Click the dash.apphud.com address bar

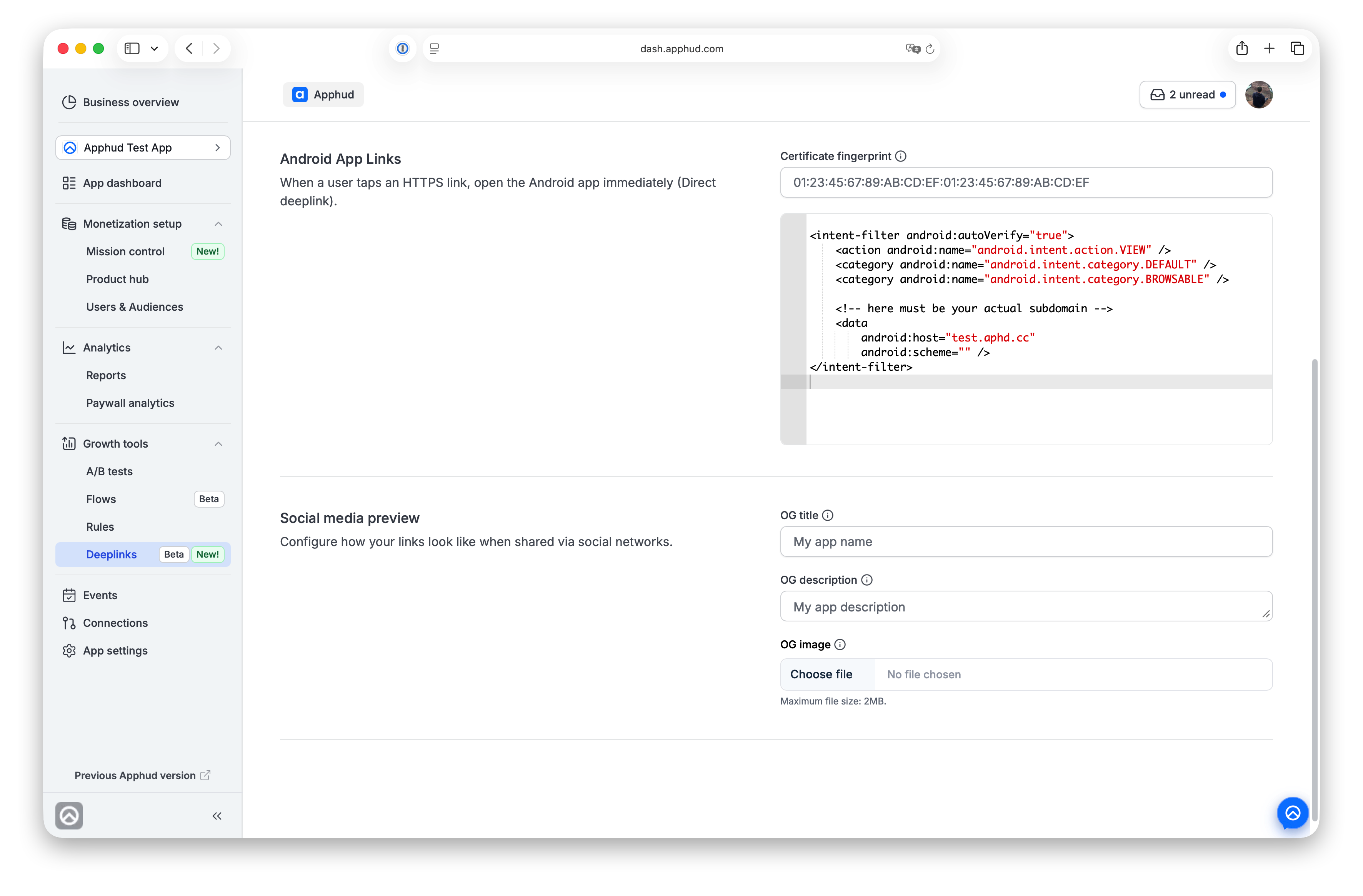[681, 49]
